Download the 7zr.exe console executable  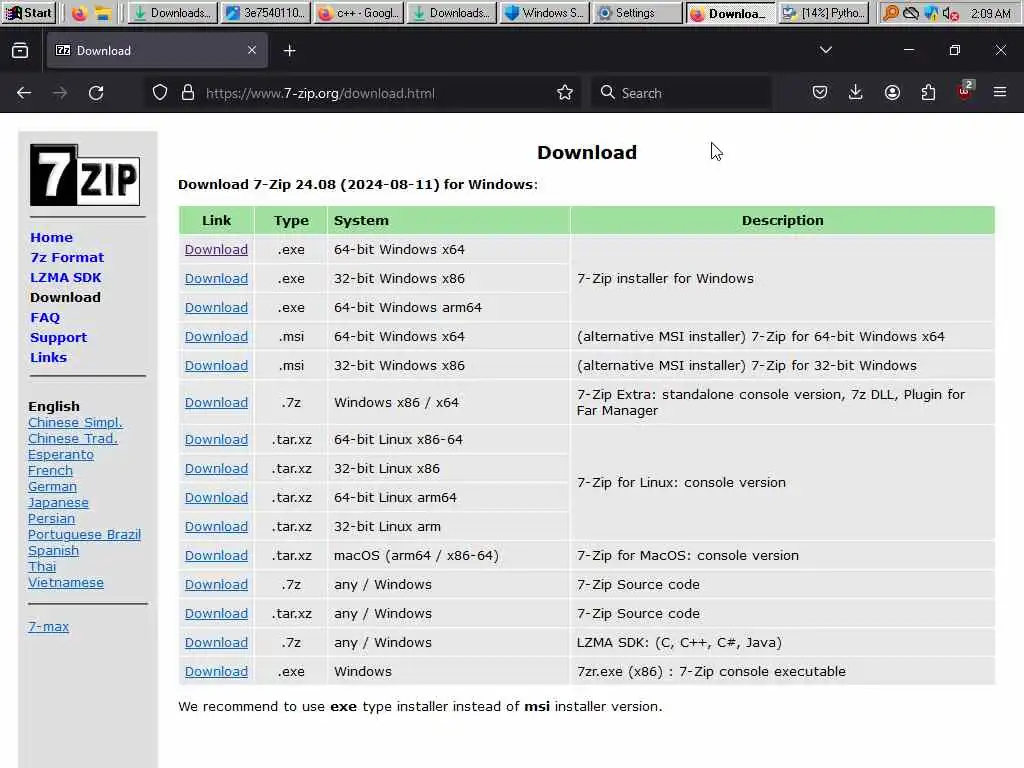(216, 671)
